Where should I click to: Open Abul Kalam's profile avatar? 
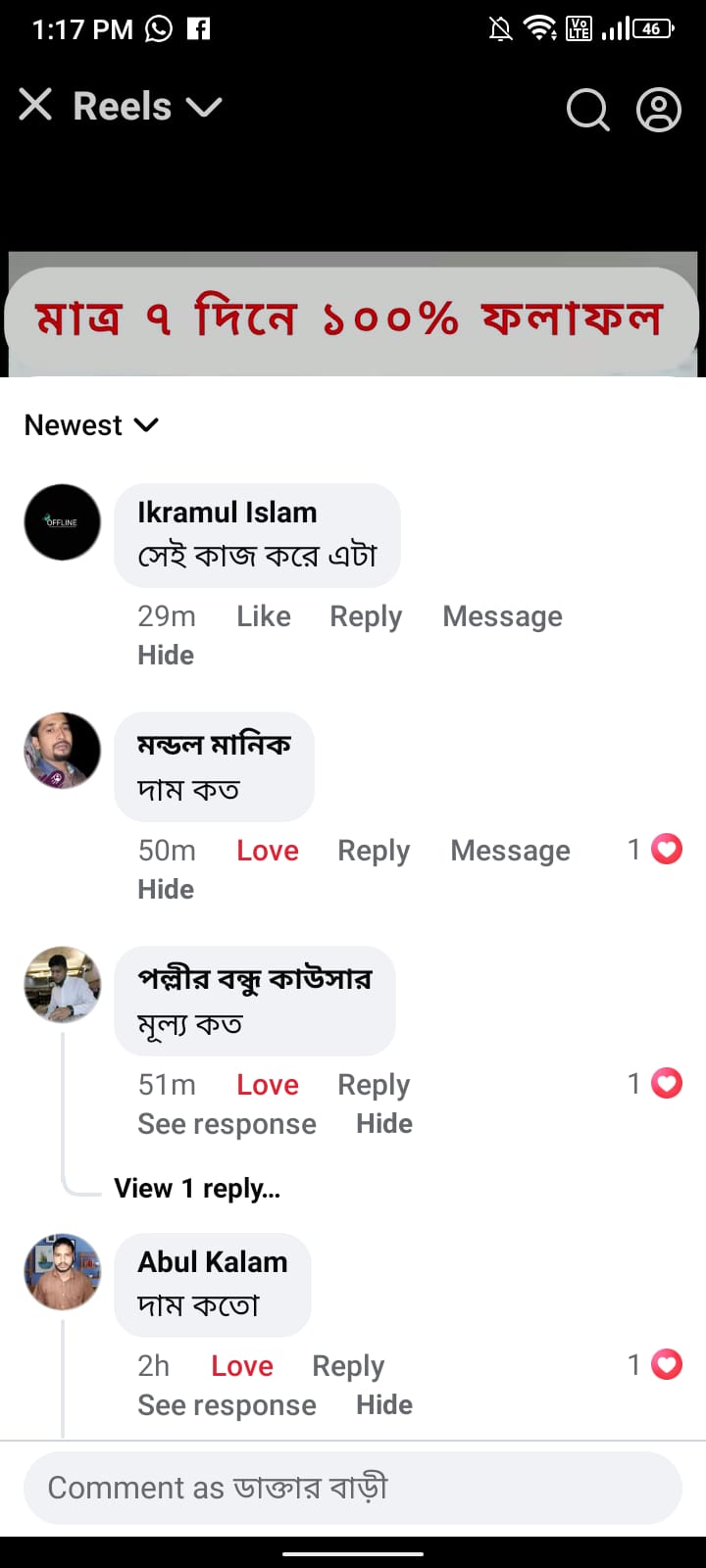[x=62, y=1271]
